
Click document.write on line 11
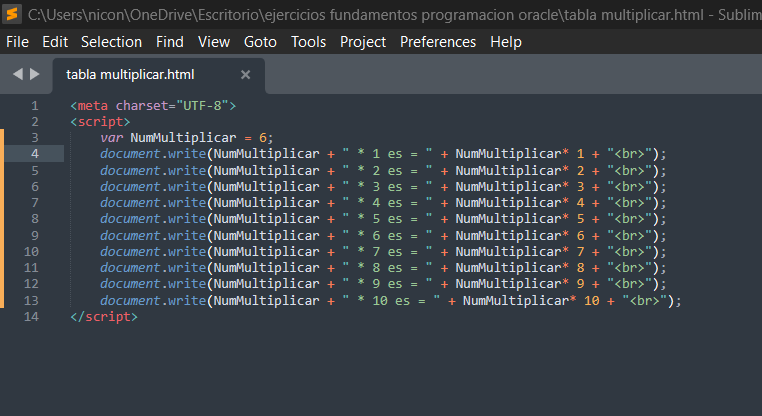[153, 268]
